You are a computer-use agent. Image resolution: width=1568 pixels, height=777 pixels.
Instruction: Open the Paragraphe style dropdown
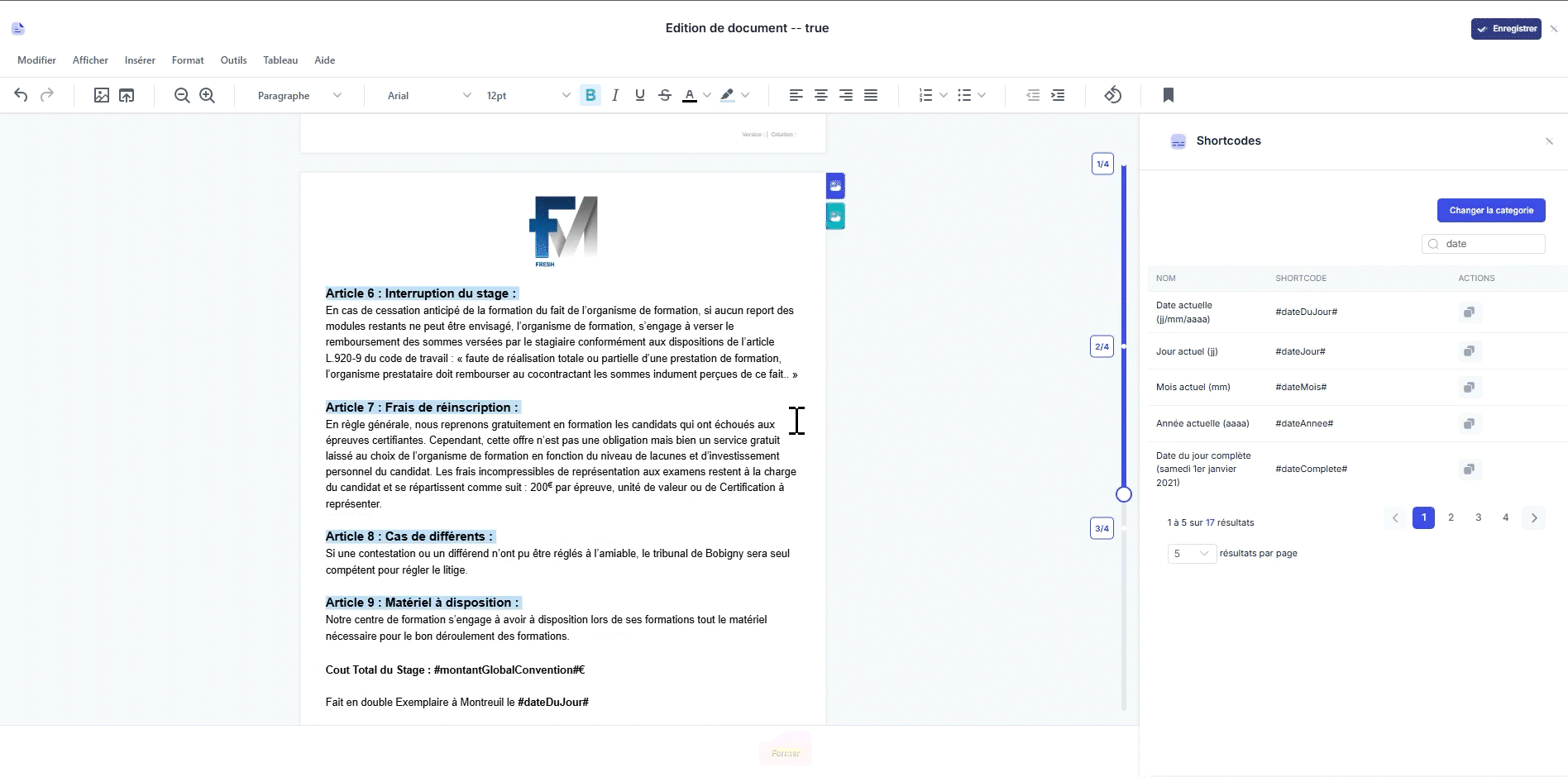click(x=299, y=95)
